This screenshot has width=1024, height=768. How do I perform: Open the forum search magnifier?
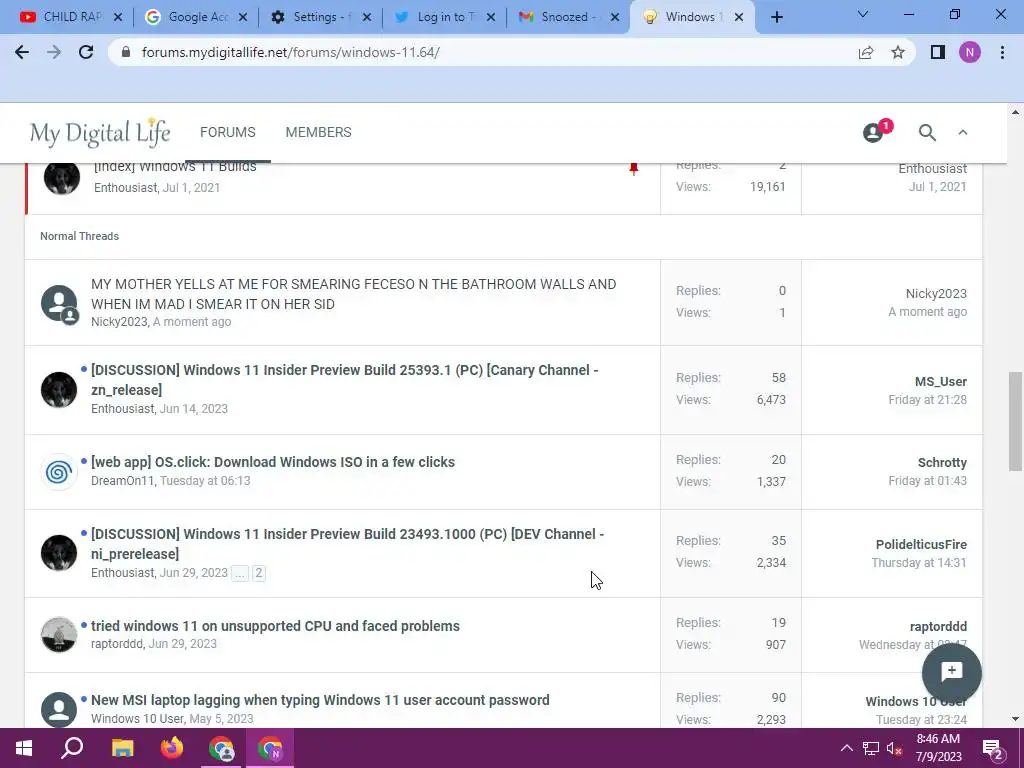point(927,133)
